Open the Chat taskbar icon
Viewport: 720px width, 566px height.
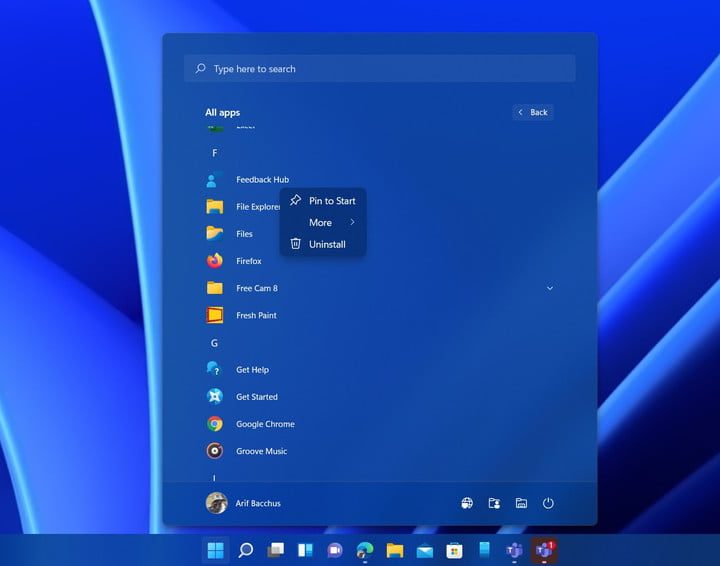(335, 549)
